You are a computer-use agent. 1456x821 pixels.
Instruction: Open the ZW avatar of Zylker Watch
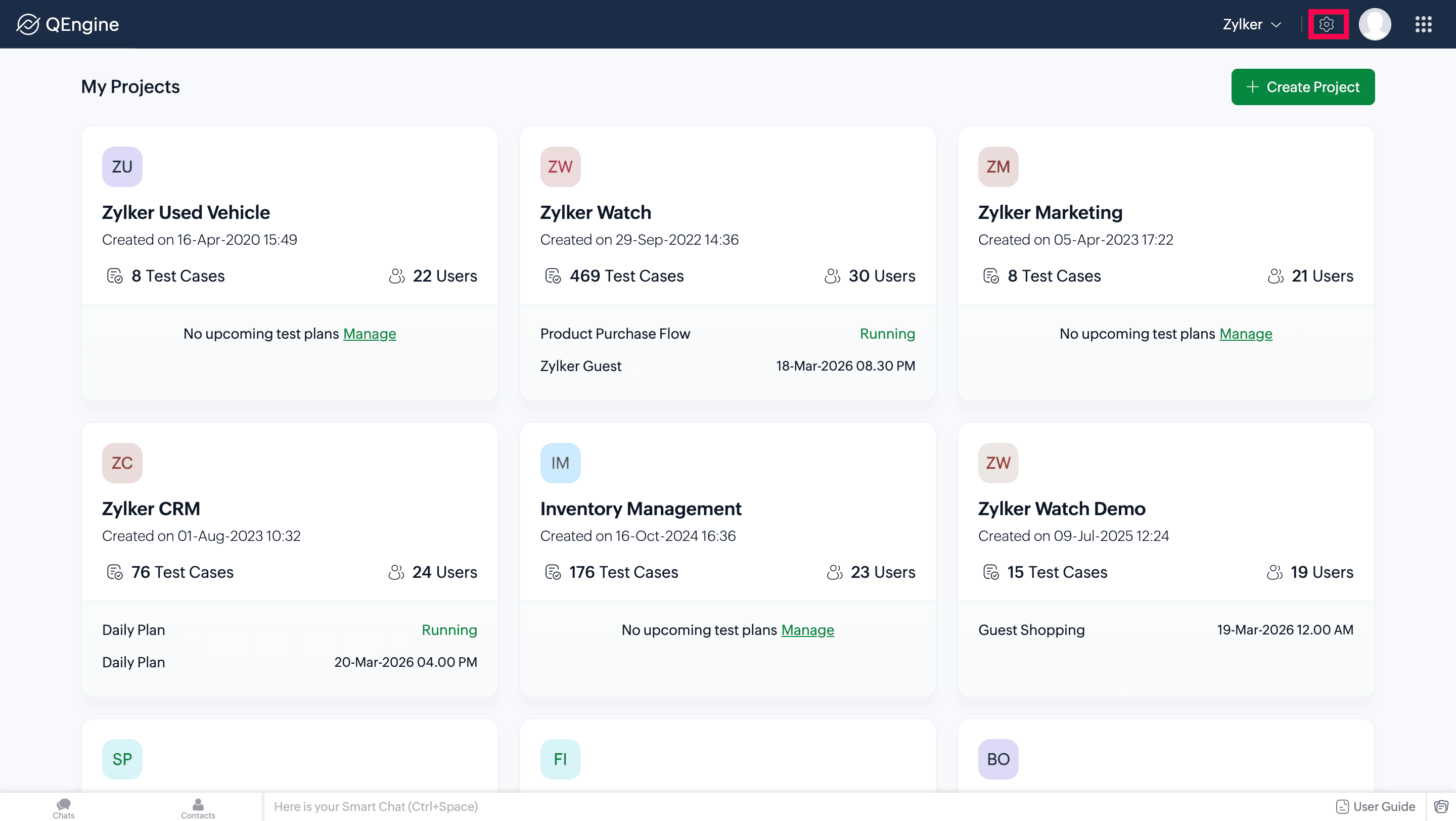pos(560,167)
